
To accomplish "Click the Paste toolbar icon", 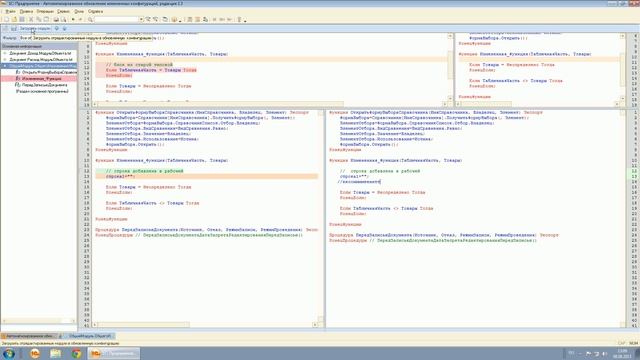I will (x=47, y=19).
